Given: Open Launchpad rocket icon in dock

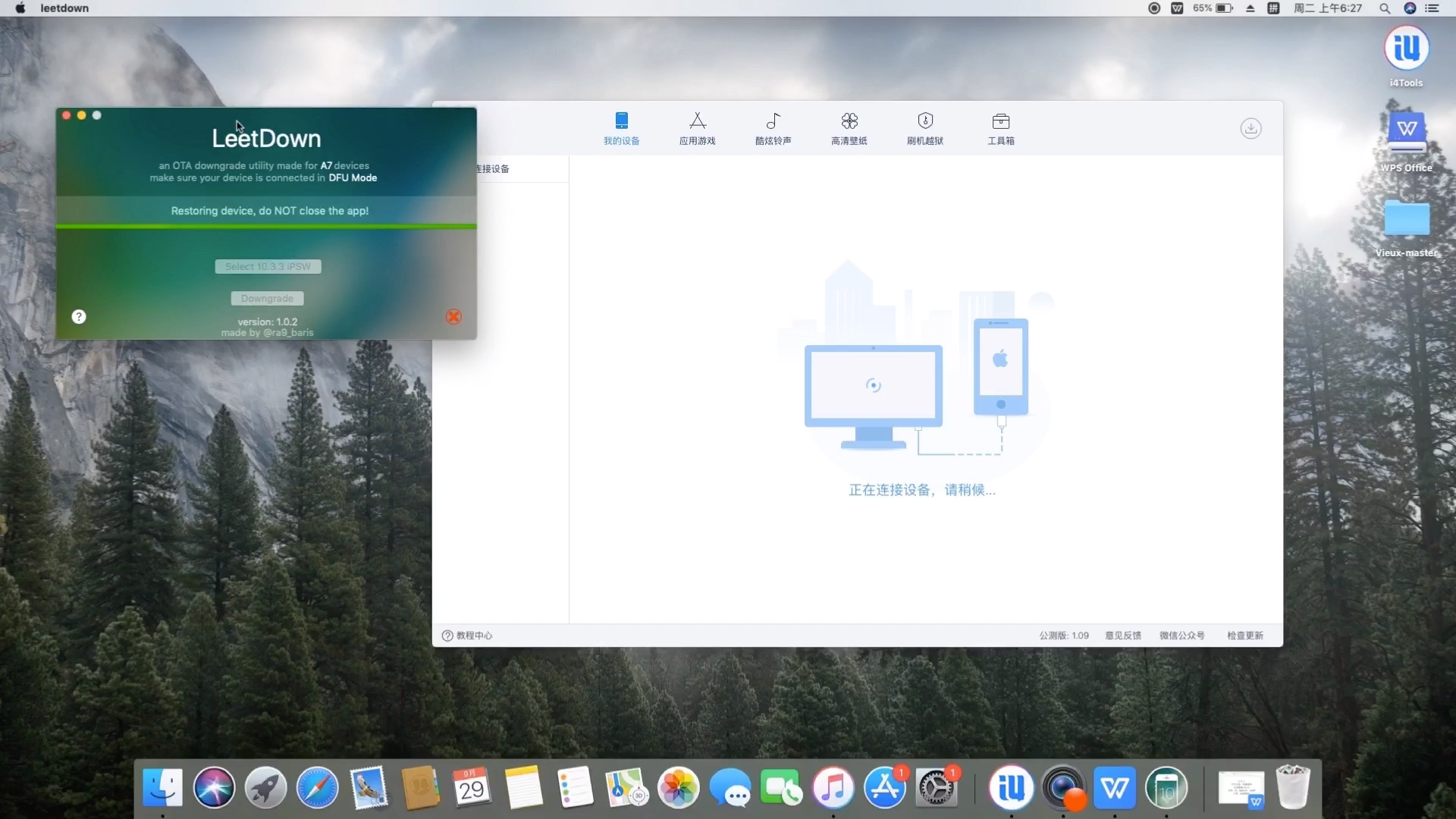Looking at the screenshot, I should (x=265, y=787).
